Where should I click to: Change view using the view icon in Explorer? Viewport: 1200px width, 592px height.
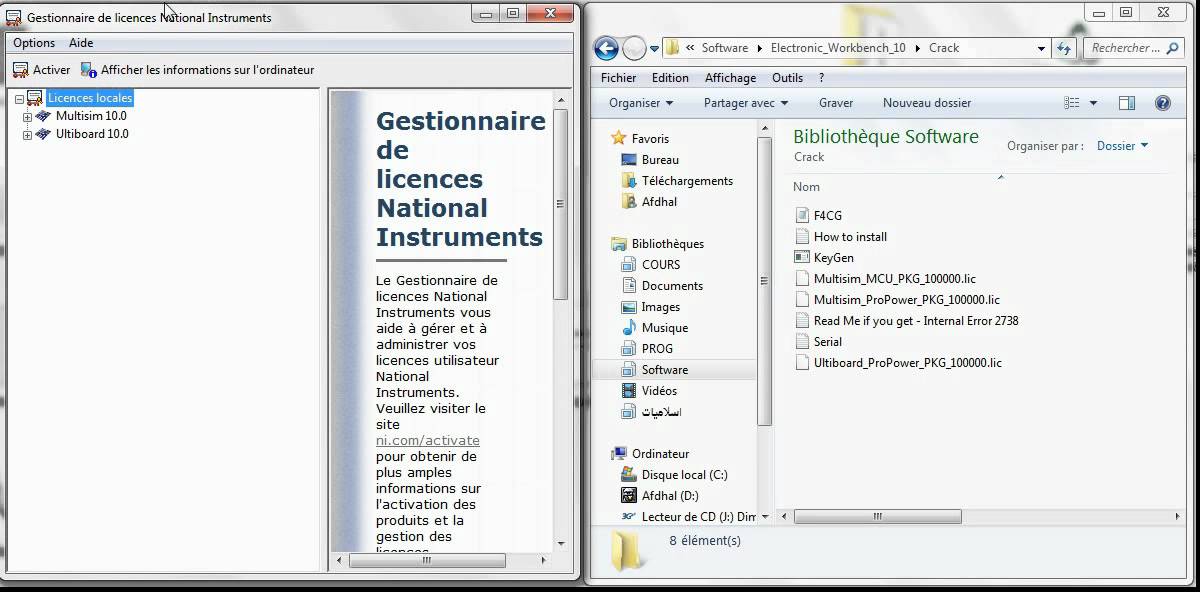[x=1072, y=103]
